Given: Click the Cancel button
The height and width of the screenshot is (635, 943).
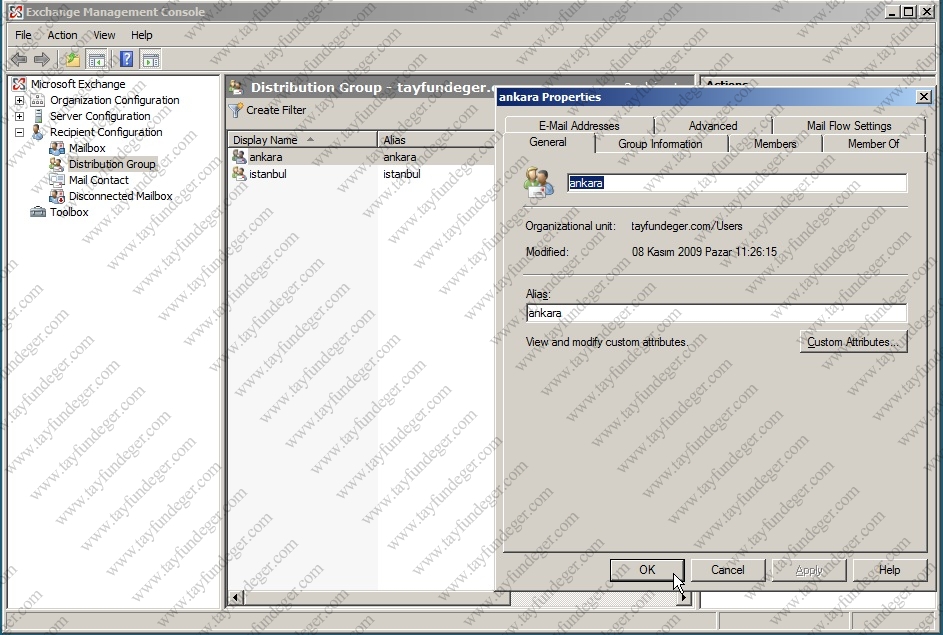Looking at the screenshot, I should coord(728,570).
